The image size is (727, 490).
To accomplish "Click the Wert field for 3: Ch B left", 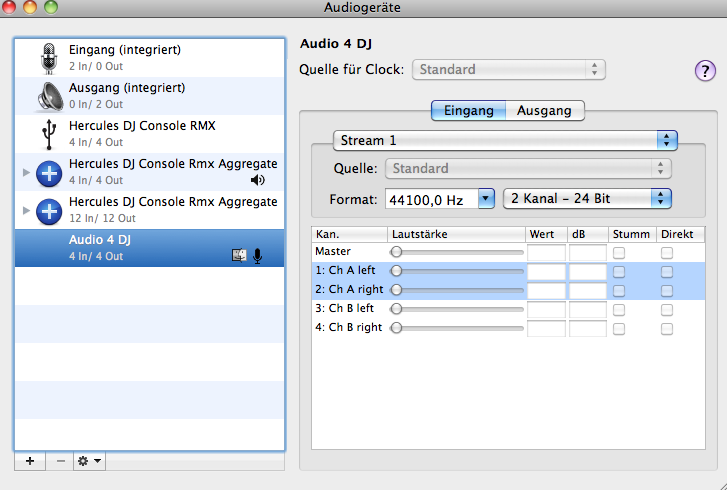I will tap(546, 310).
